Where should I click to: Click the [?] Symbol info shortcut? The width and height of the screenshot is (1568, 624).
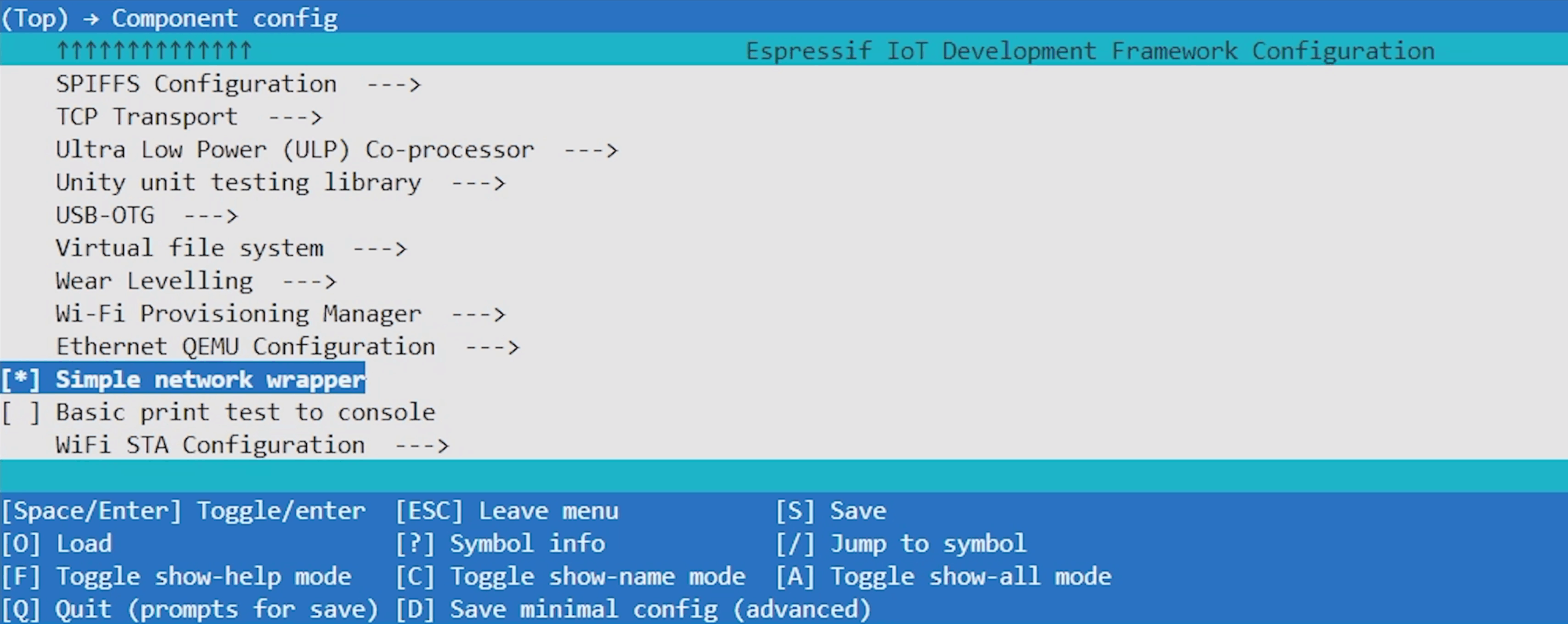point(500,544)
